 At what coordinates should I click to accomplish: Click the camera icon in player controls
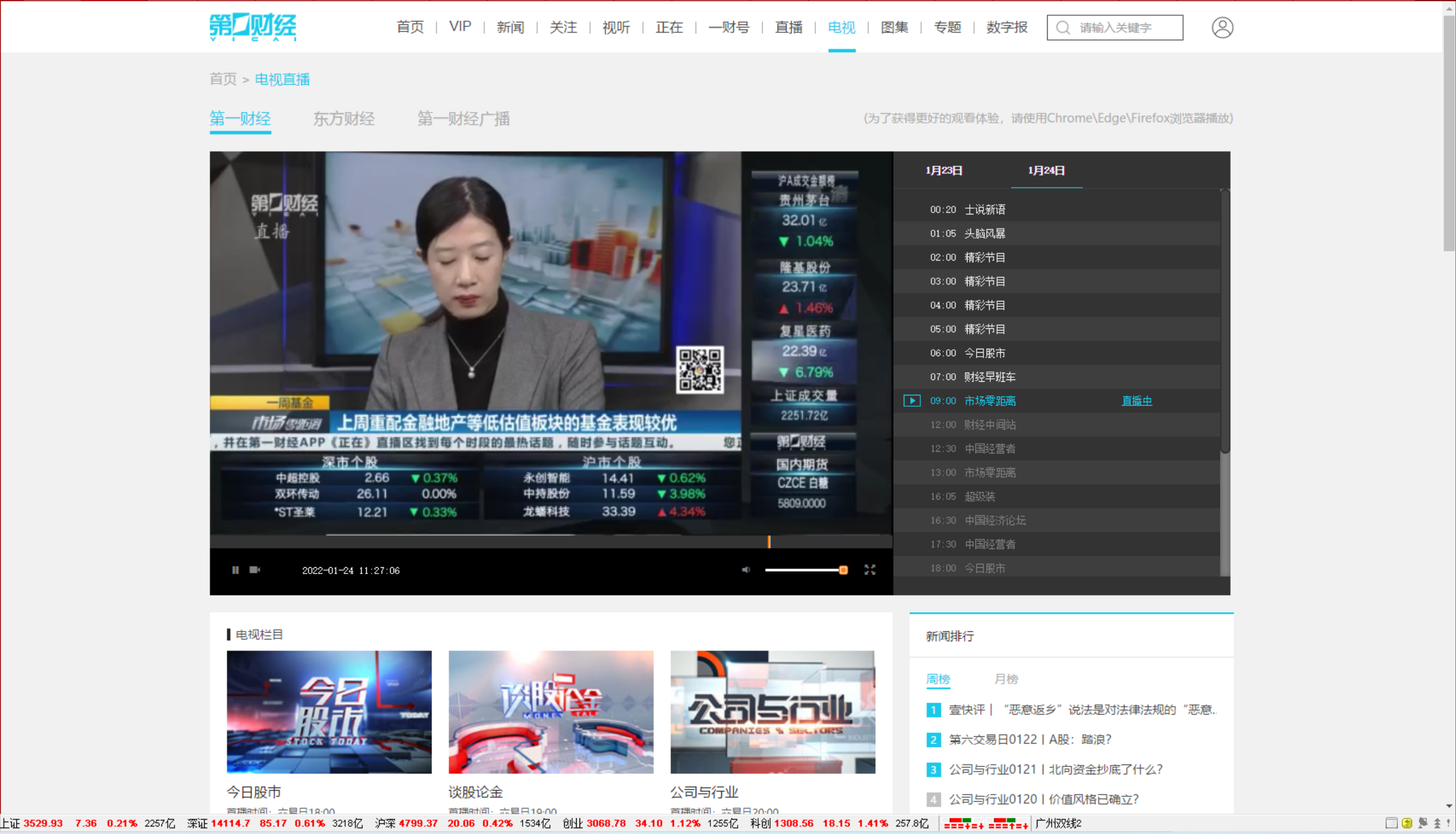[255, 570]
